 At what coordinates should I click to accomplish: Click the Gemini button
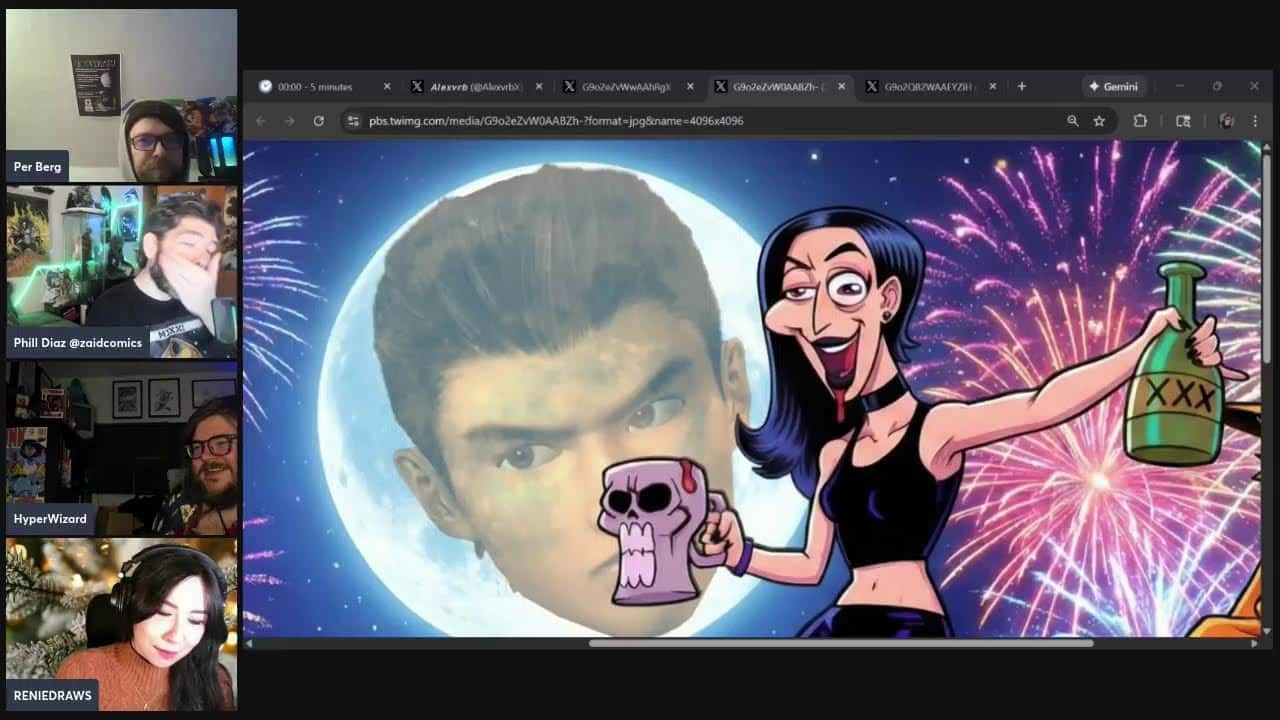[1113, 87]
